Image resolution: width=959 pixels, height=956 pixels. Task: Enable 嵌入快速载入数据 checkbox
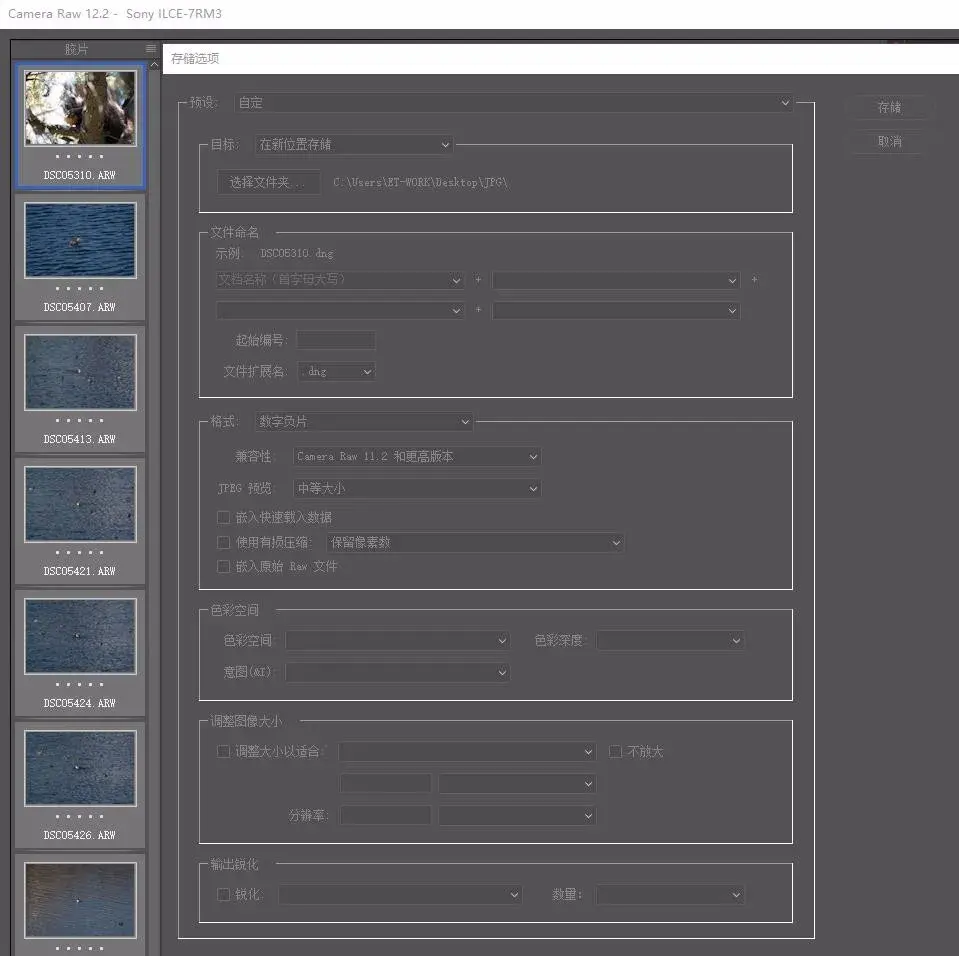pyautogui.click(x=224, y=518)
